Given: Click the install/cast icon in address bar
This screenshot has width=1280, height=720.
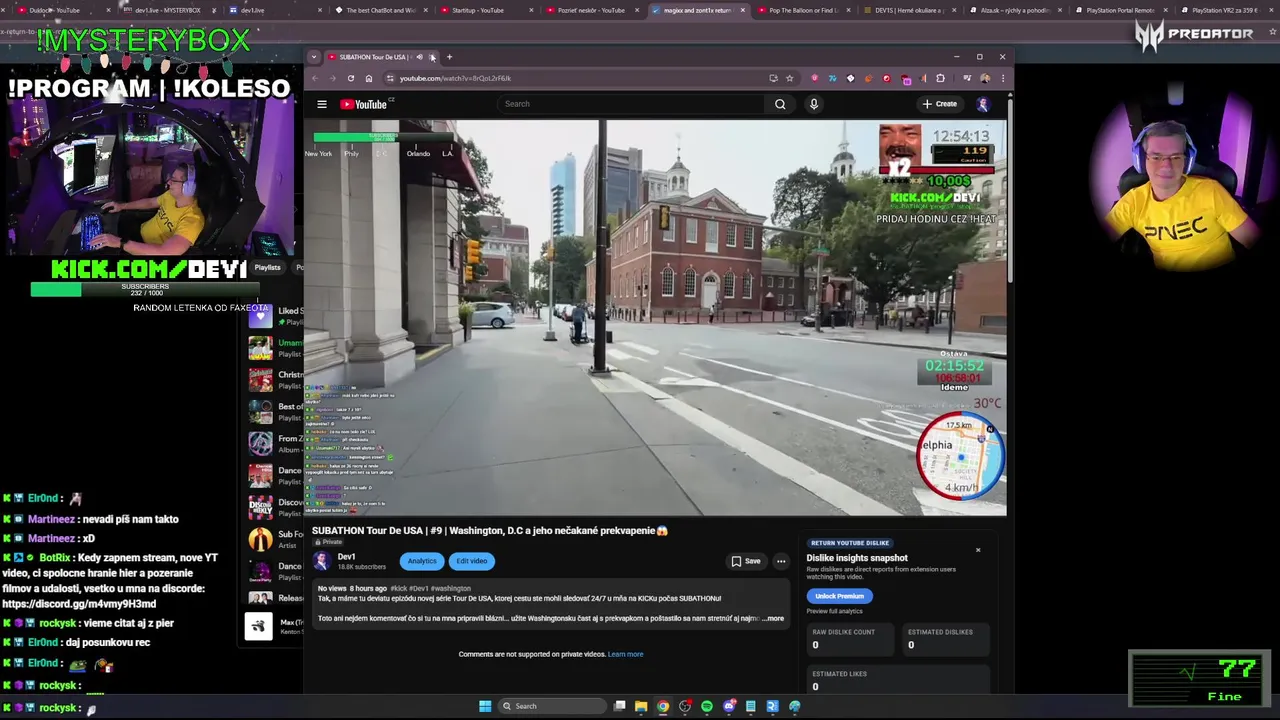Looking at the screenshot, I should tap(773, 78).
